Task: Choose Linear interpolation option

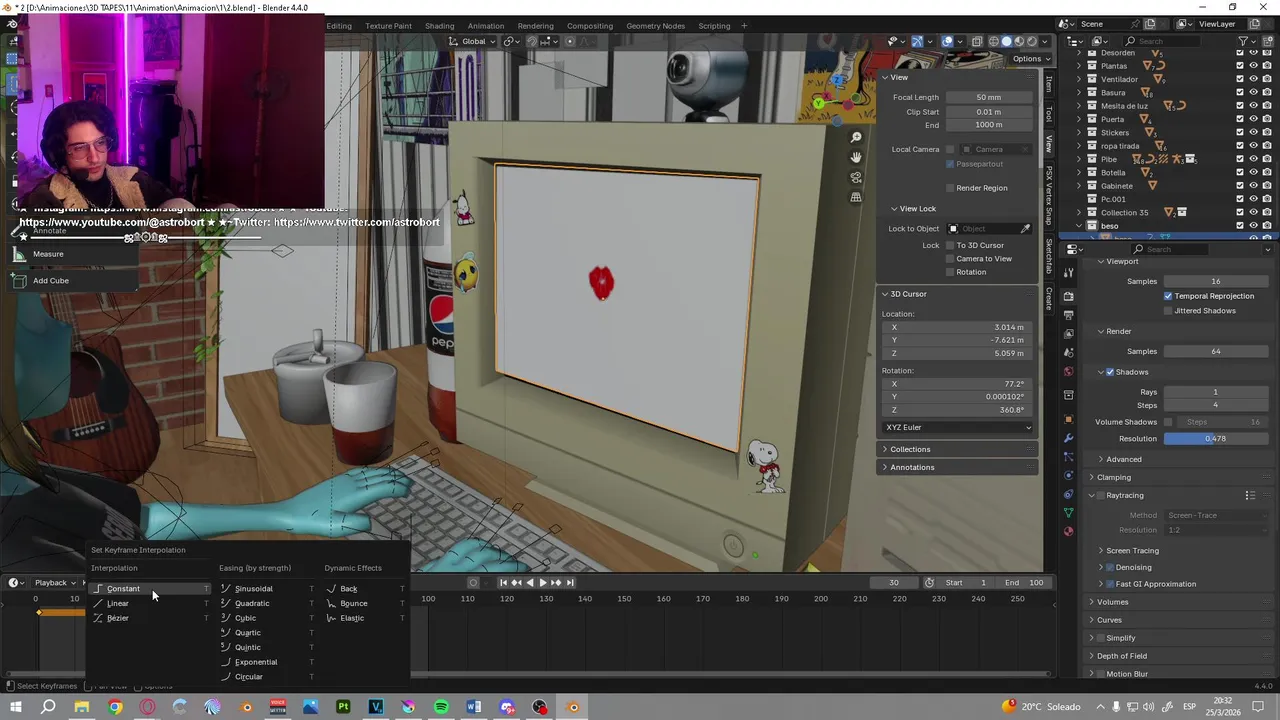Action: [150, 603]
